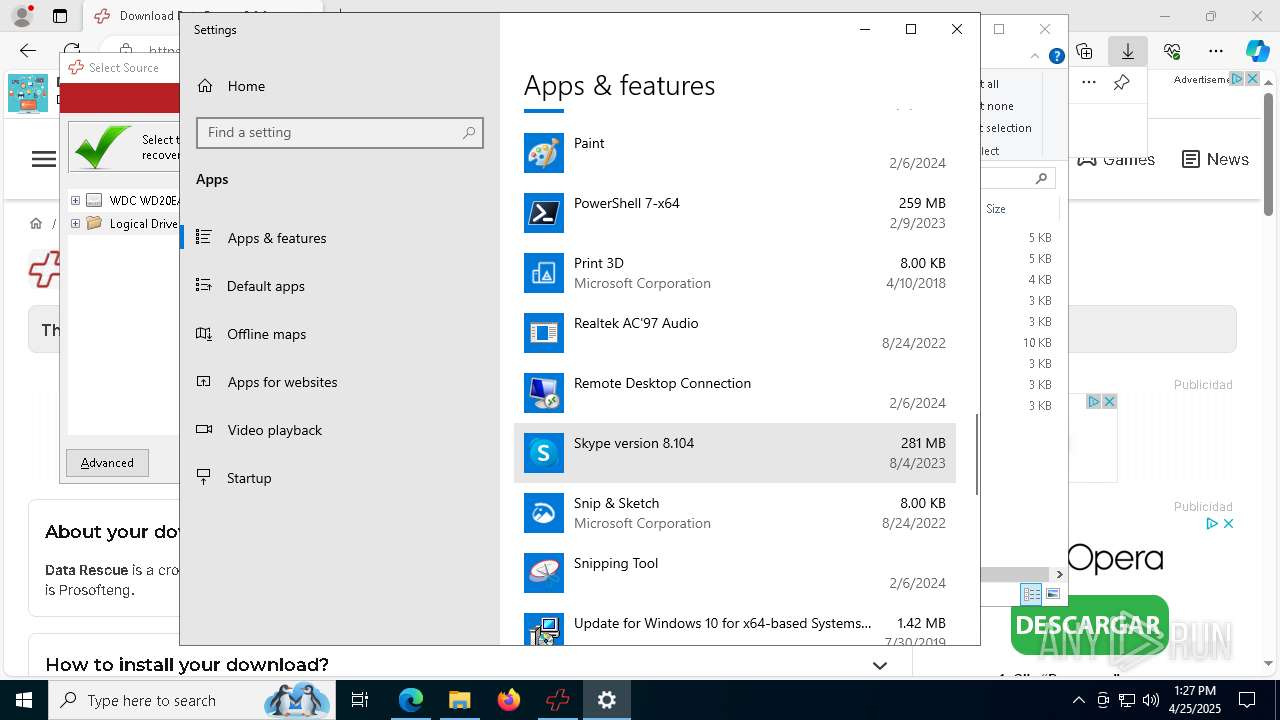The image size is (1280, 720).
Task: Click the News link on webpage
Action: pos(1215,159)
